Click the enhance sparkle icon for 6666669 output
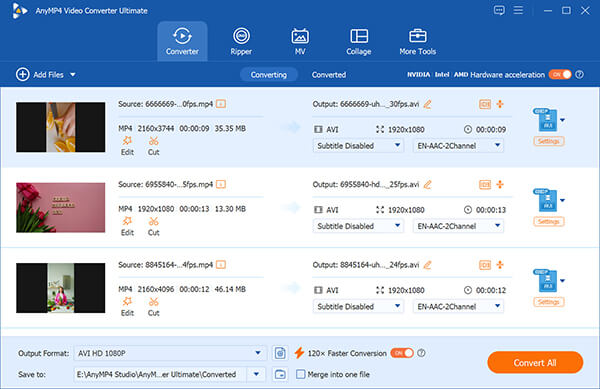Viewport: 600px width, 389px height. pos(500,104)
